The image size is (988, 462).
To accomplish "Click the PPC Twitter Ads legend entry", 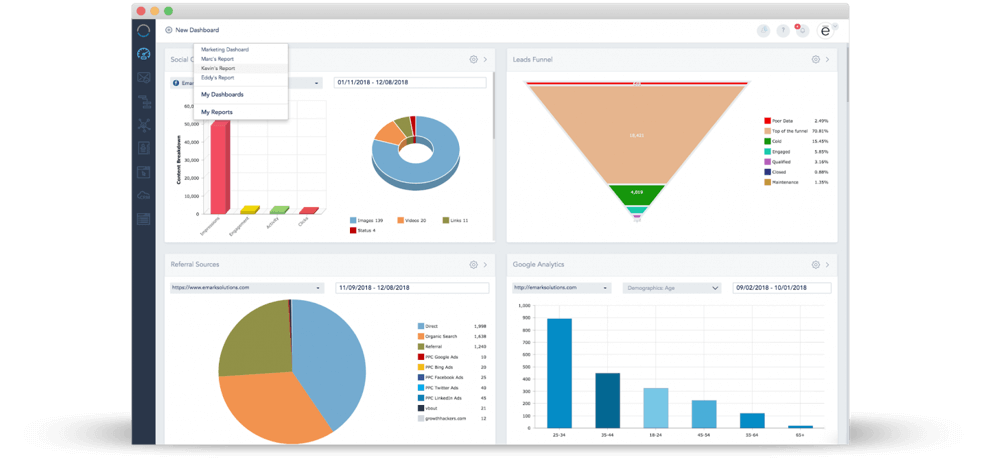I will (453, 388).
